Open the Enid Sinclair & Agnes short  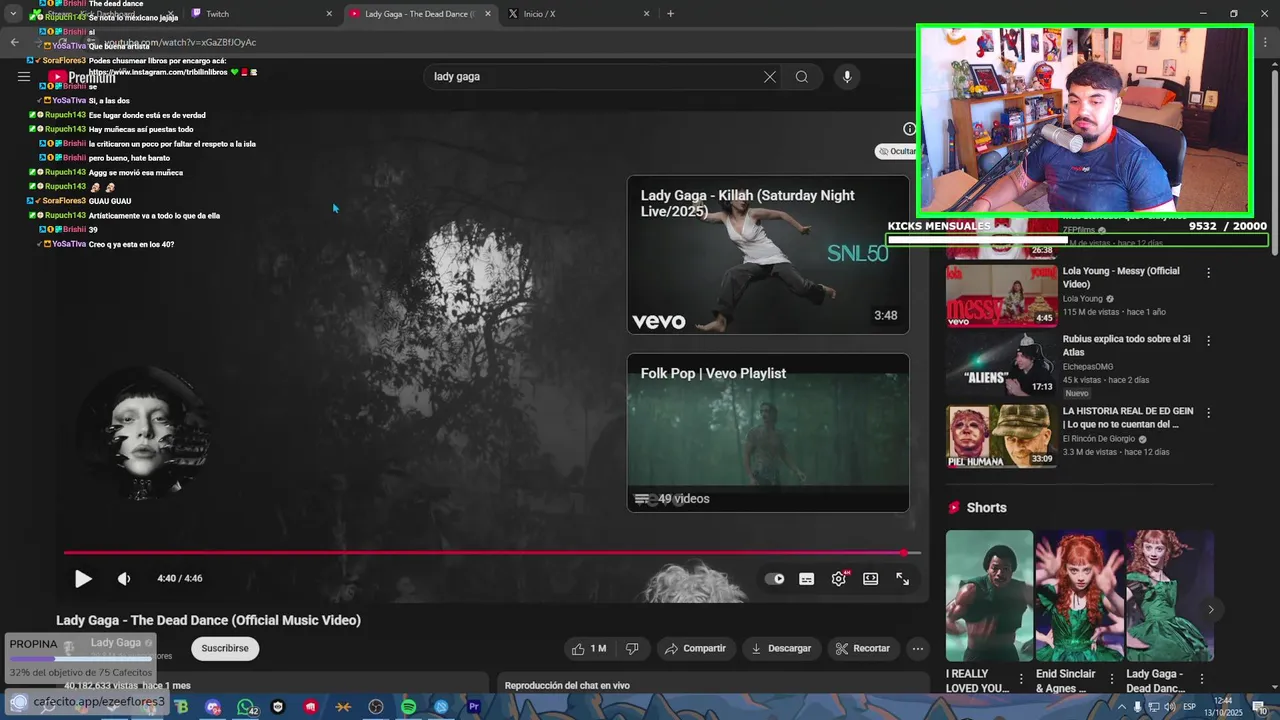click(1079, 596)
